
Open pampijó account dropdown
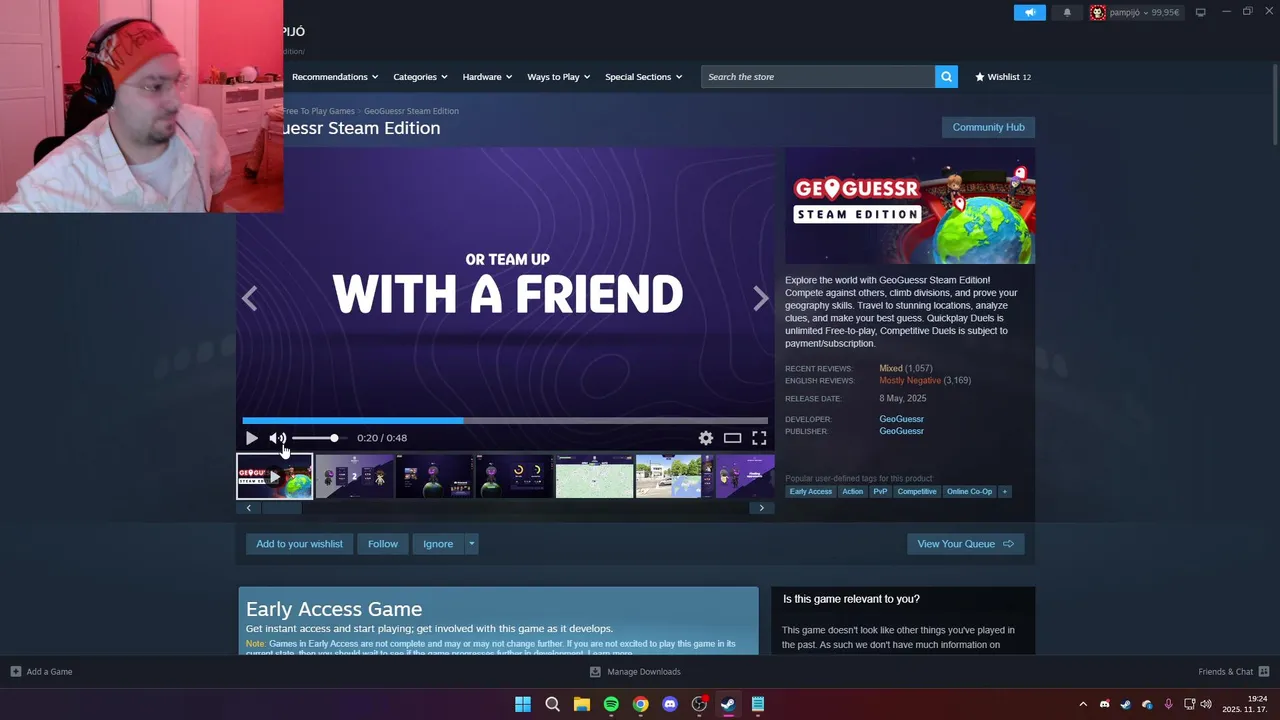(x=1148, y=13)
